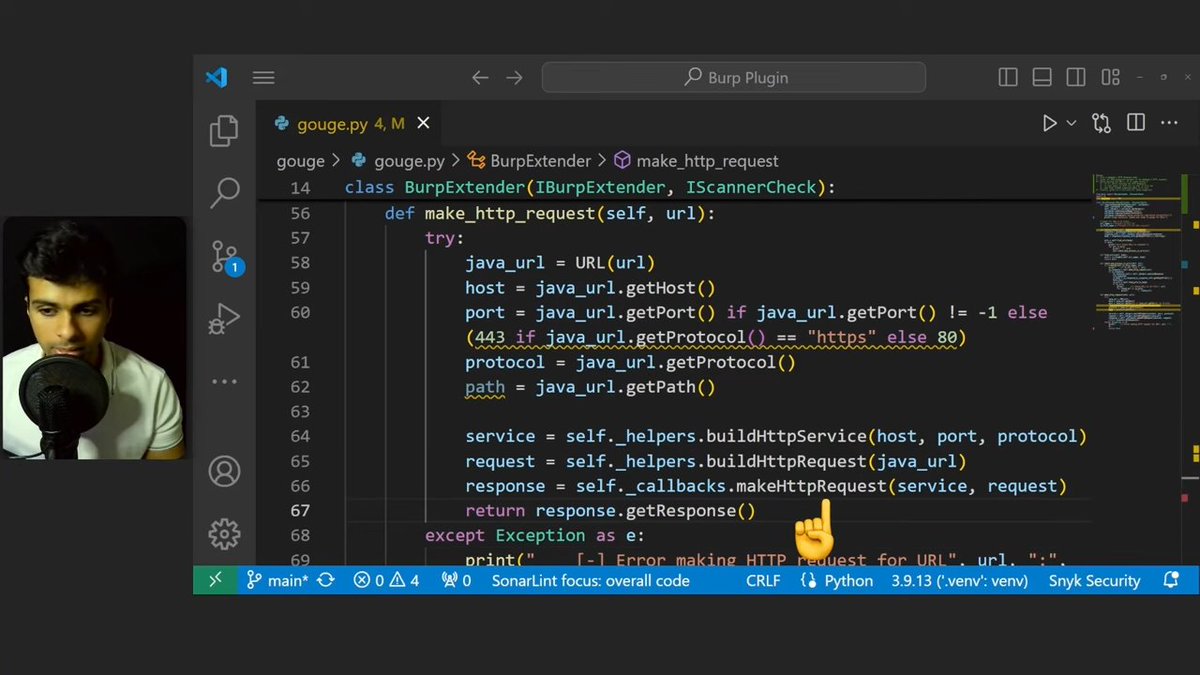The height and width of the screenshot is (675, 1200).
Task: Go forward with the right arrow
Action: (514, 77)
